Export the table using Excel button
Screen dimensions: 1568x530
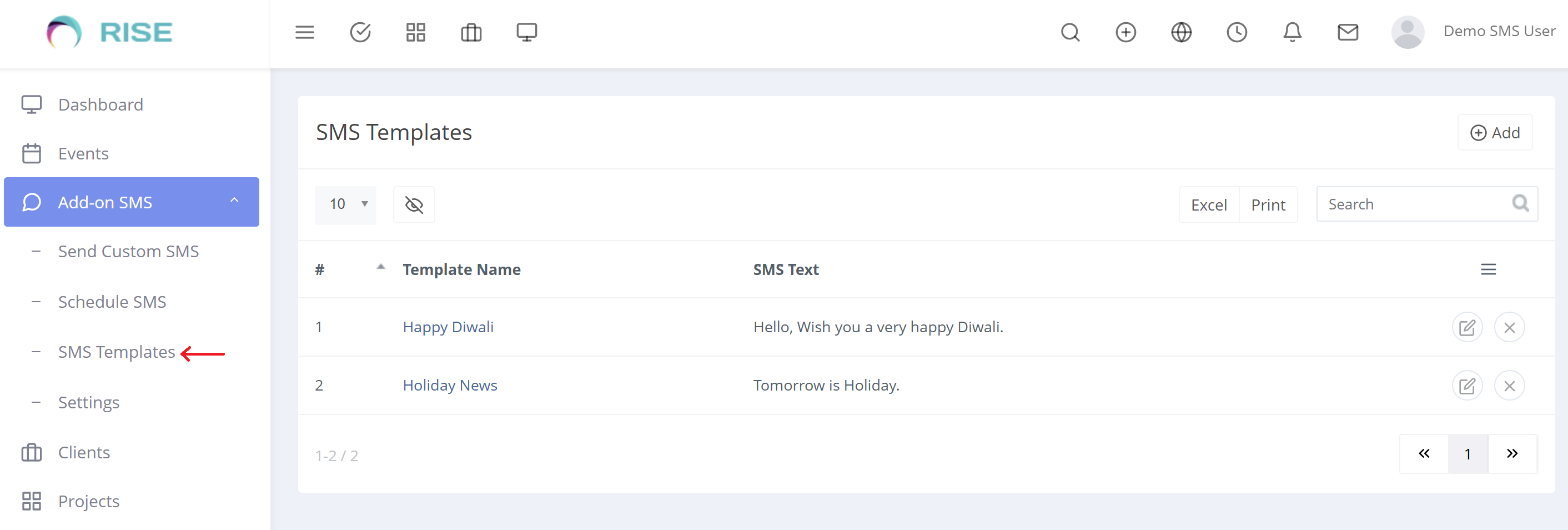tap(1208, 206)
